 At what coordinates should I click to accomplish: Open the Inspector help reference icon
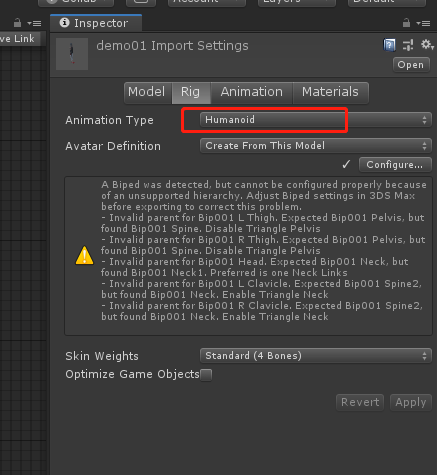pyautogui.click(x=389, y=45)
